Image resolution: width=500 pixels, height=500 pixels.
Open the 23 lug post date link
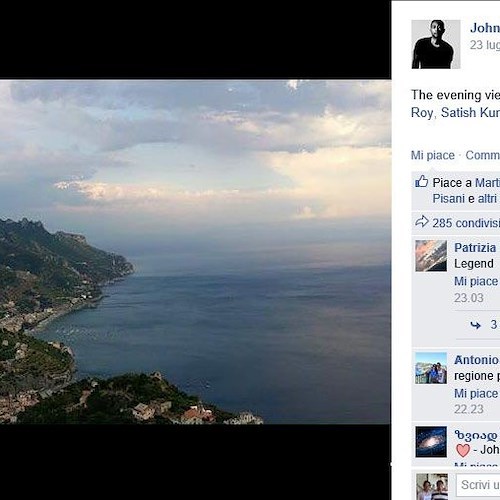pos(485,45)
